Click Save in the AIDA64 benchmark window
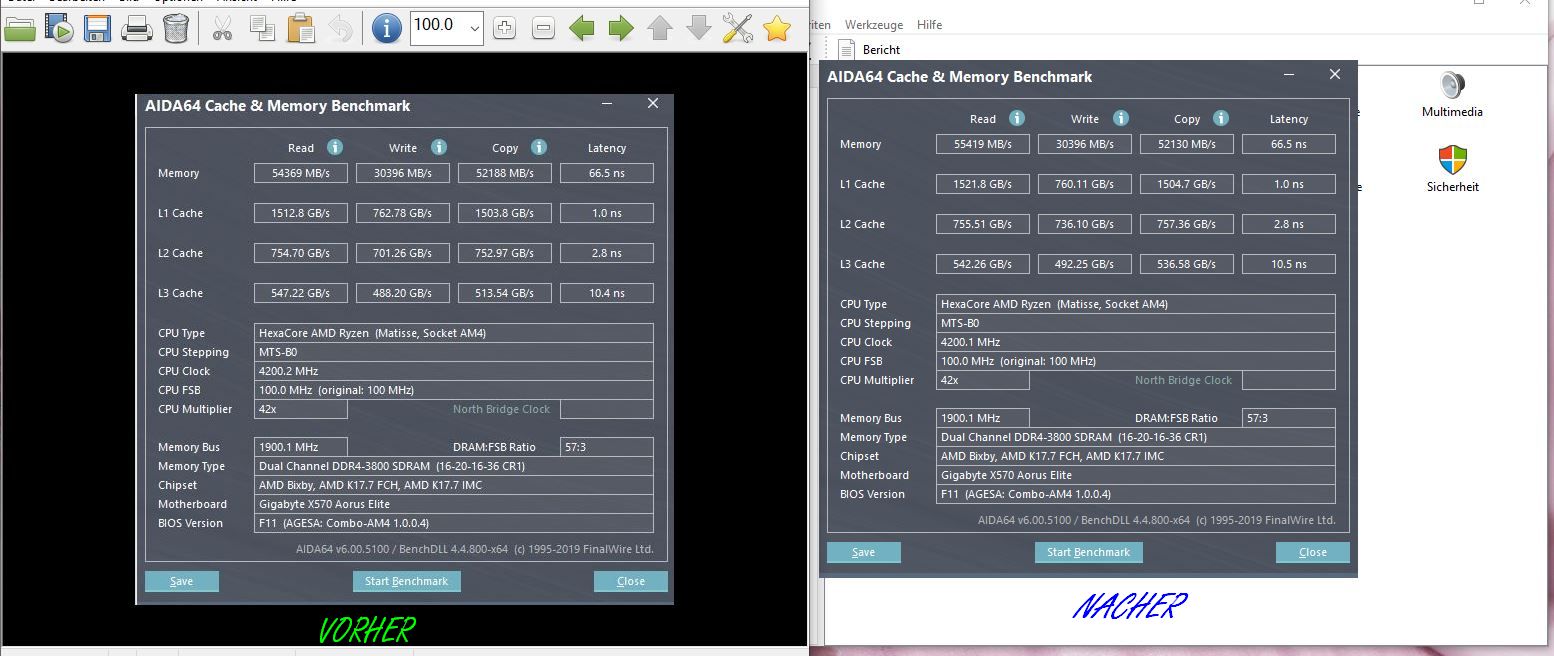The image size is (1554, 656). tap(864, 552)
